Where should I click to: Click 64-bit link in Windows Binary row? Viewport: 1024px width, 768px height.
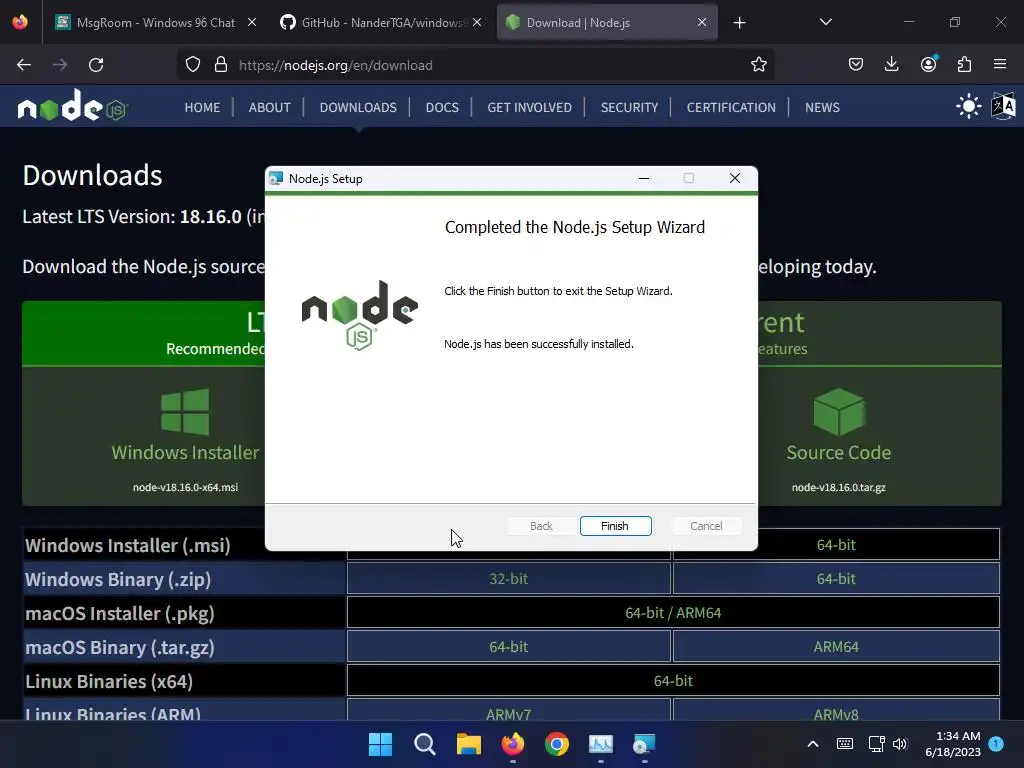click(836, 579)
